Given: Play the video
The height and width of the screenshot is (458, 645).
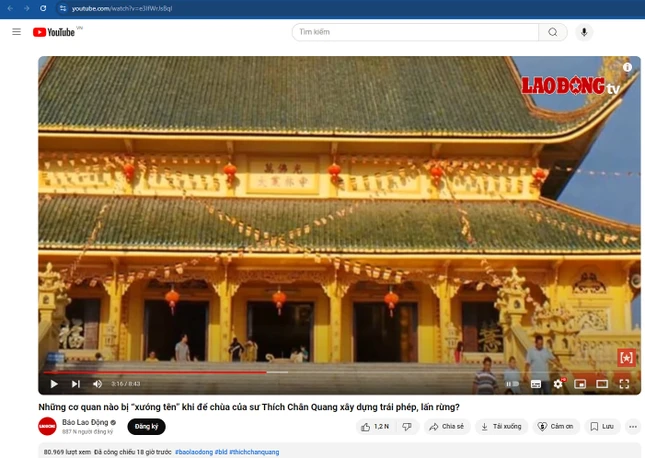Looking at the screenshot, I should (54, 384).
